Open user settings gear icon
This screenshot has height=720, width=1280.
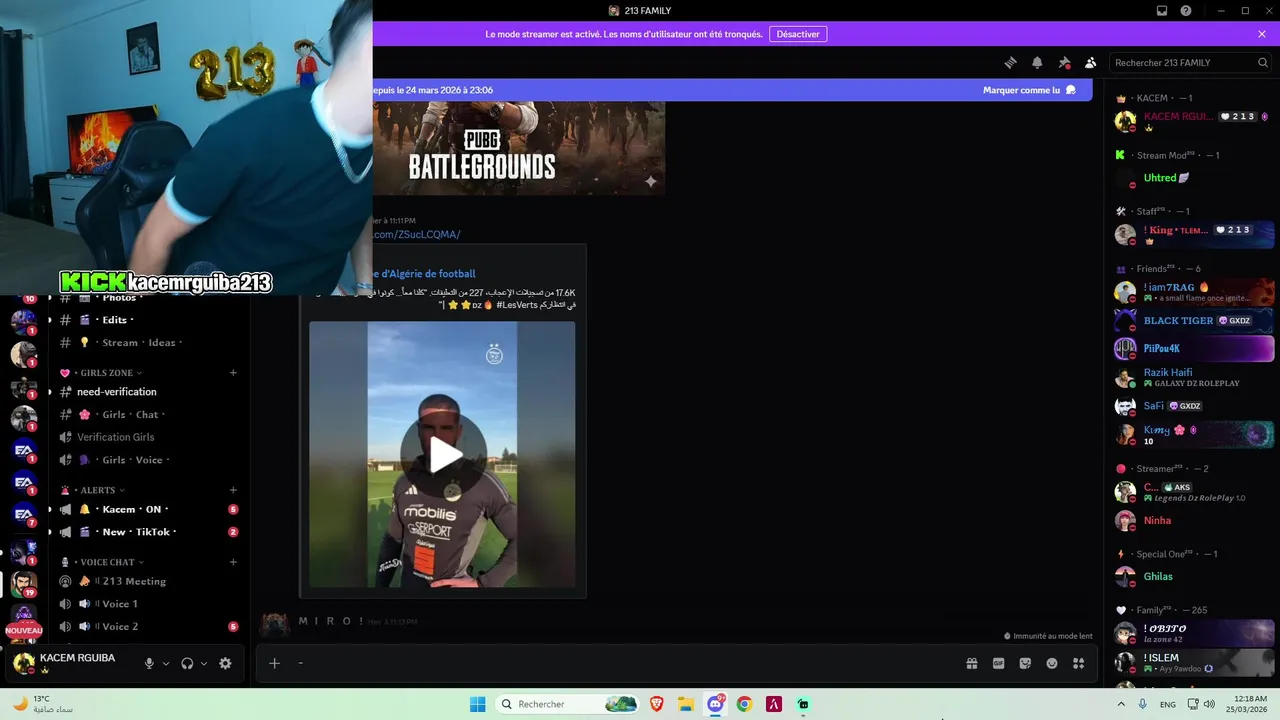click(x=225, y=663)
